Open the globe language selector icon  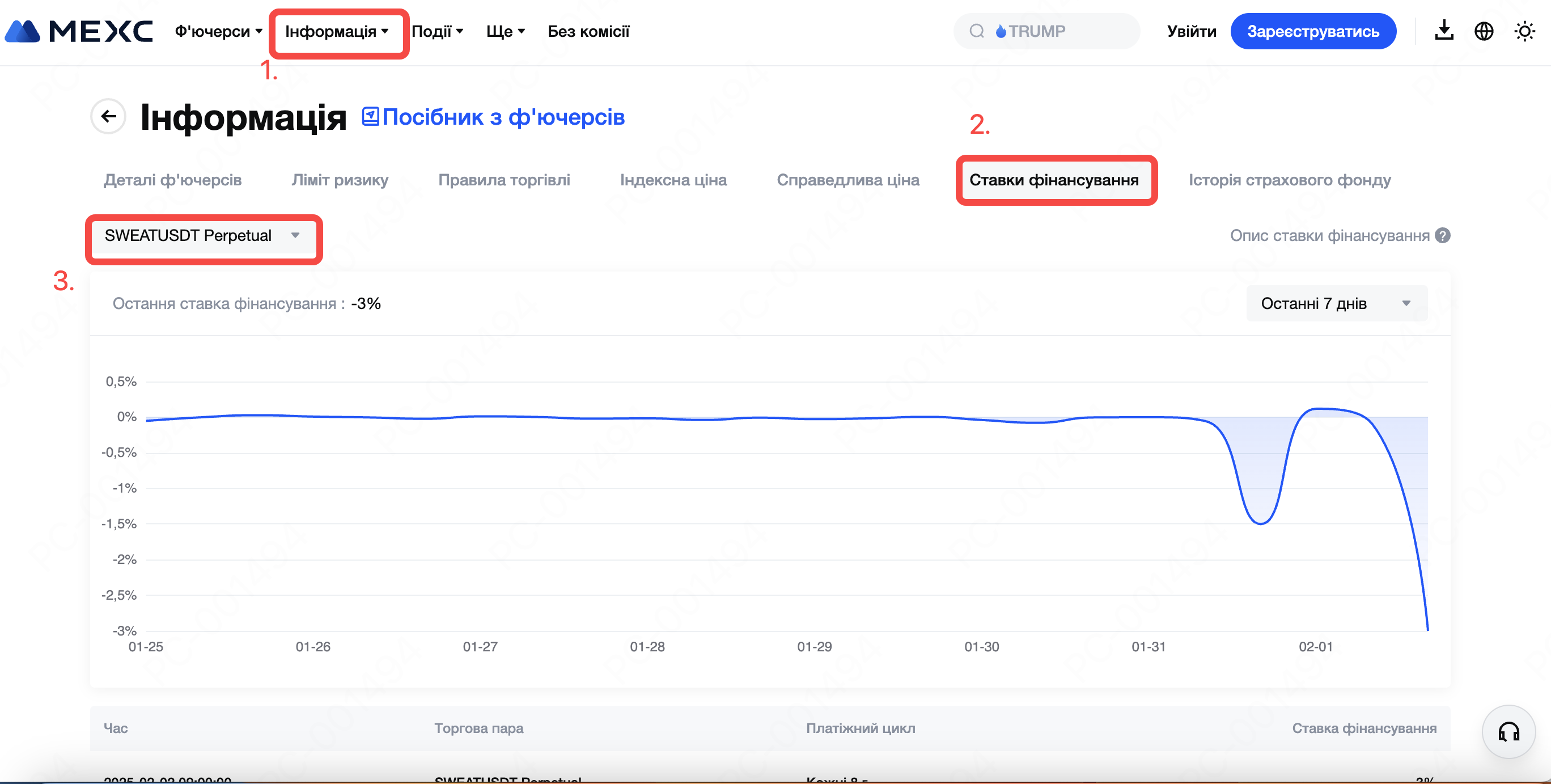(1484, 31)
